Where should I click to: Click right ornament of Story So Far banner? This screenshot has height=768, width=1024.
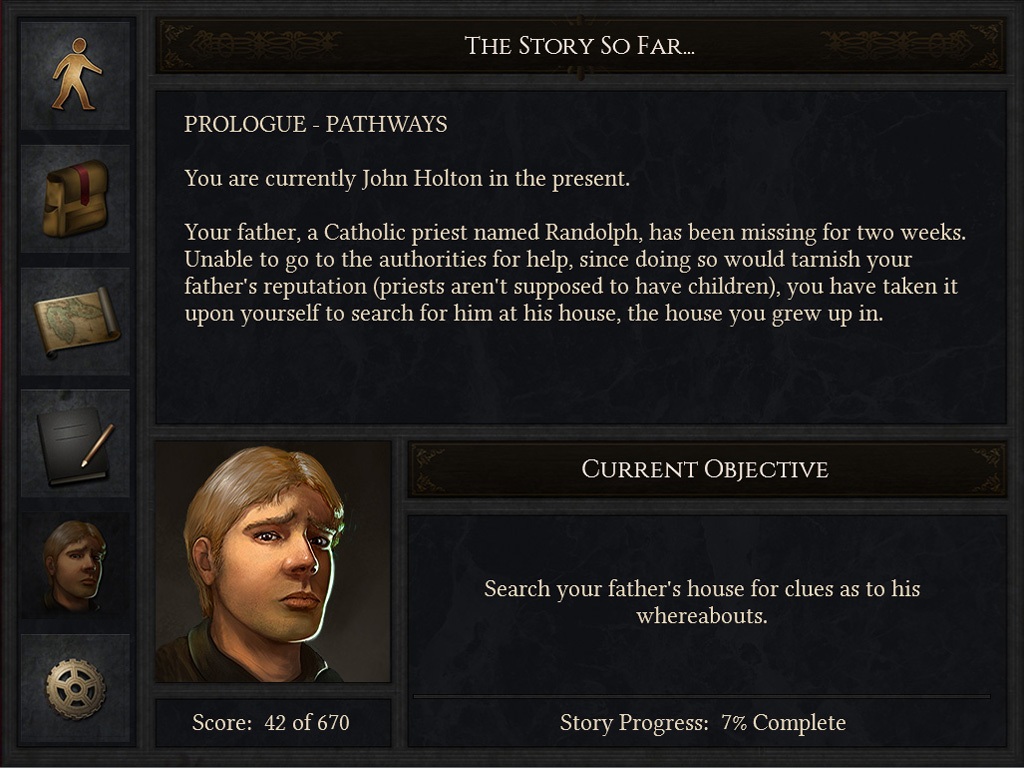coord(908,46)
